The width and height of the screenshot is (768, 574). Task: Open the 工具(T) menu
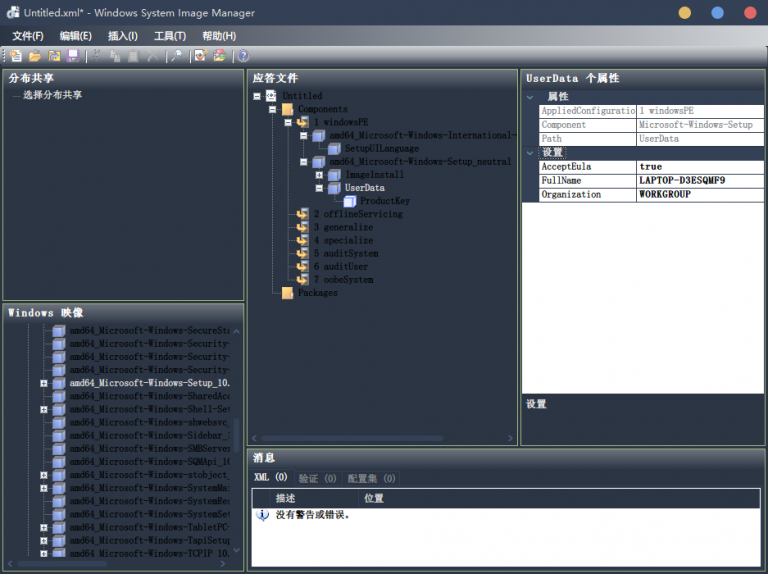point(169,36)
